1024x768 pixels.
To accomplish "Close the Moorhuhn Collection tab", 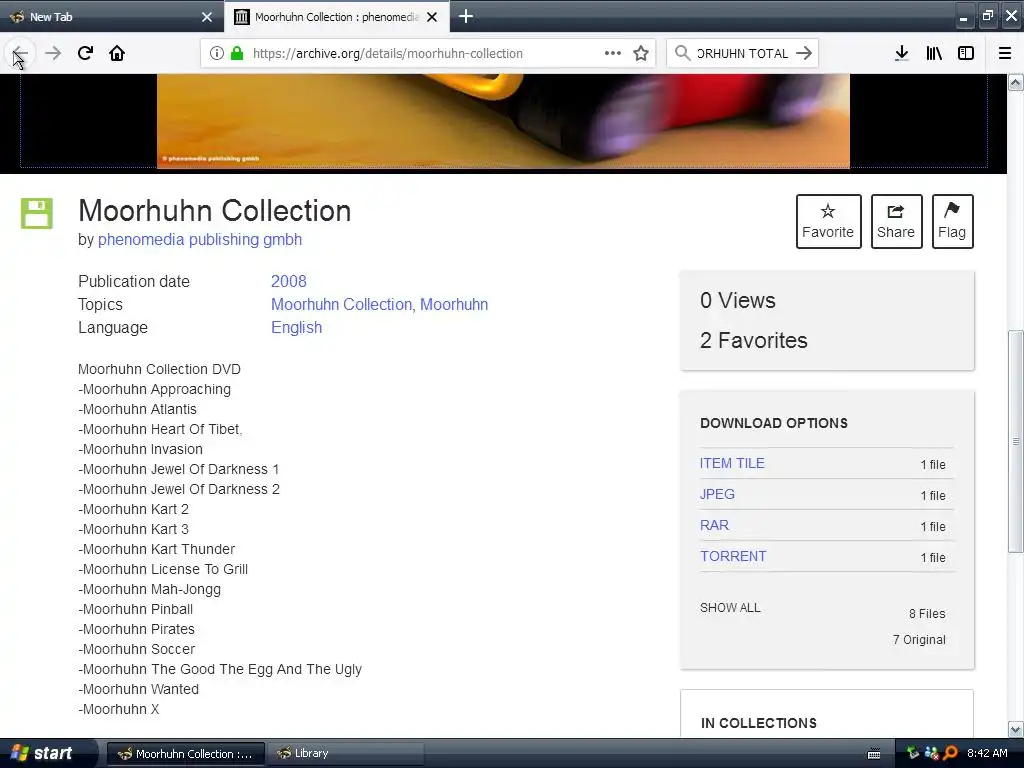I will tap(432, 17).
